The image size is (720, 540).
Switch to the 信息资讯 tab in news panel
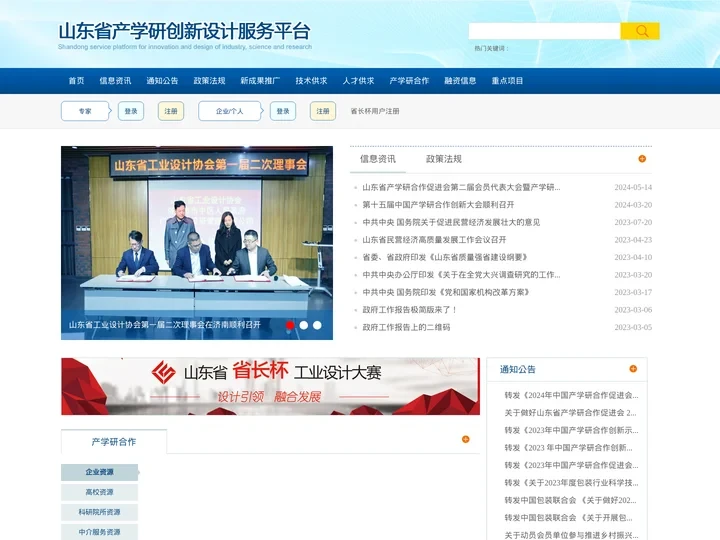[x=377, y=159]
